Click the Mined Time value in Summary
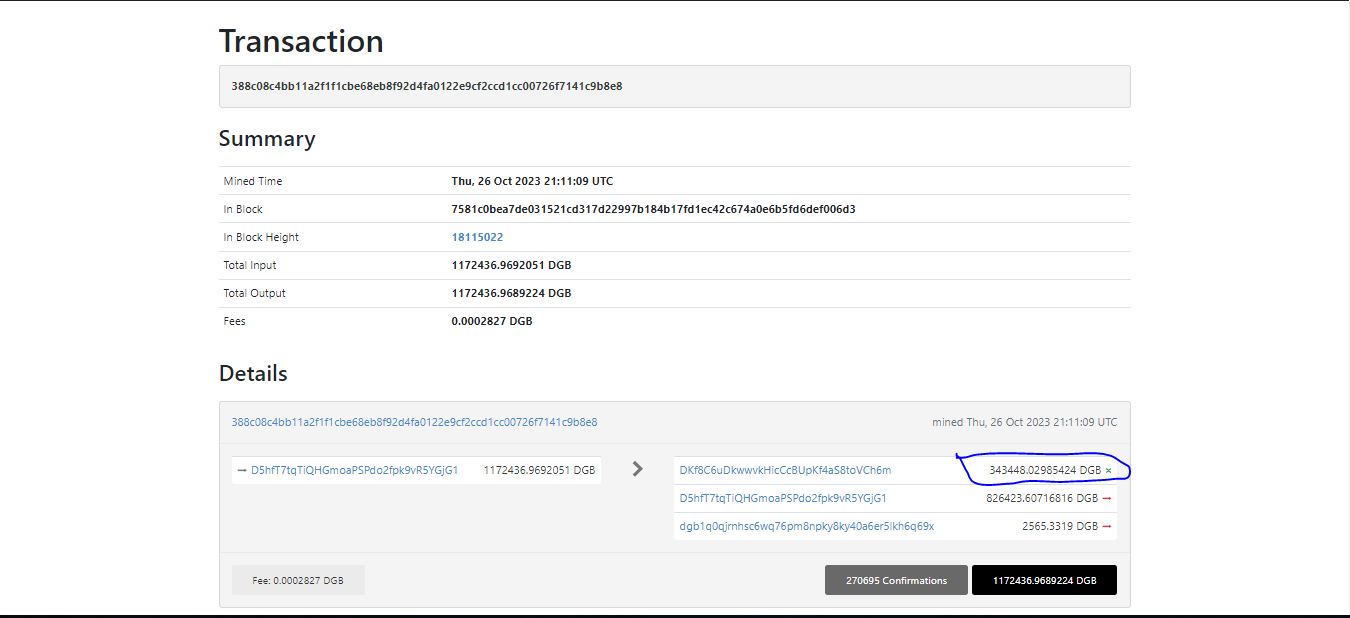1350x618 pixels. 532,181
